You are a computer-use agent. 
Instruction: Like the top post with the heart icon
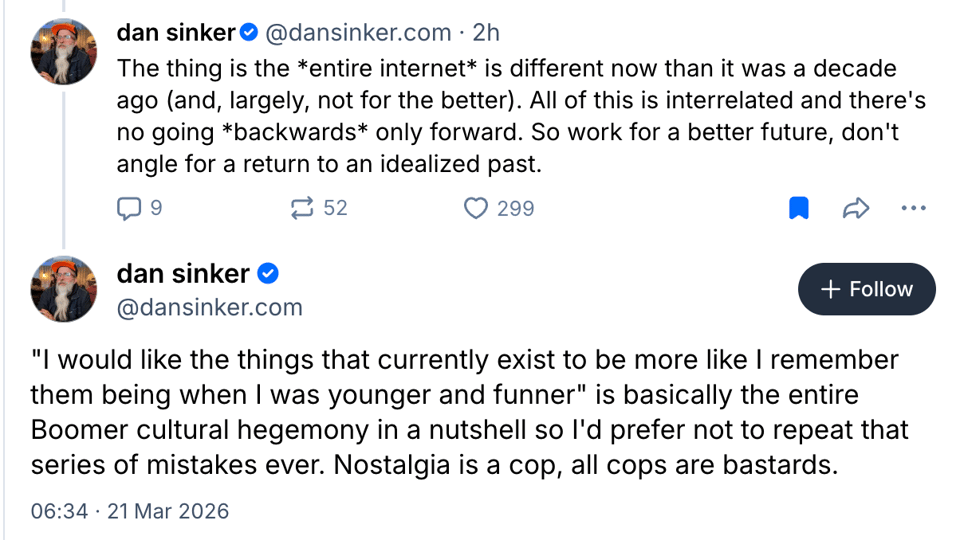coord(477,208)
